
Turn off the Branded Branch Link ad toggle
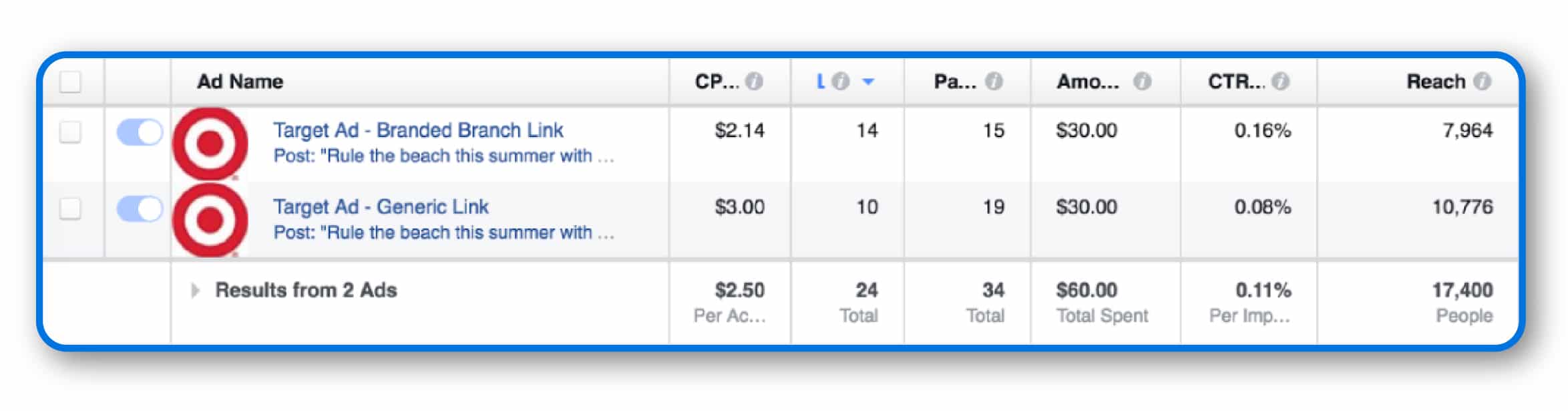pyautogui.click(x=140, y=132)
